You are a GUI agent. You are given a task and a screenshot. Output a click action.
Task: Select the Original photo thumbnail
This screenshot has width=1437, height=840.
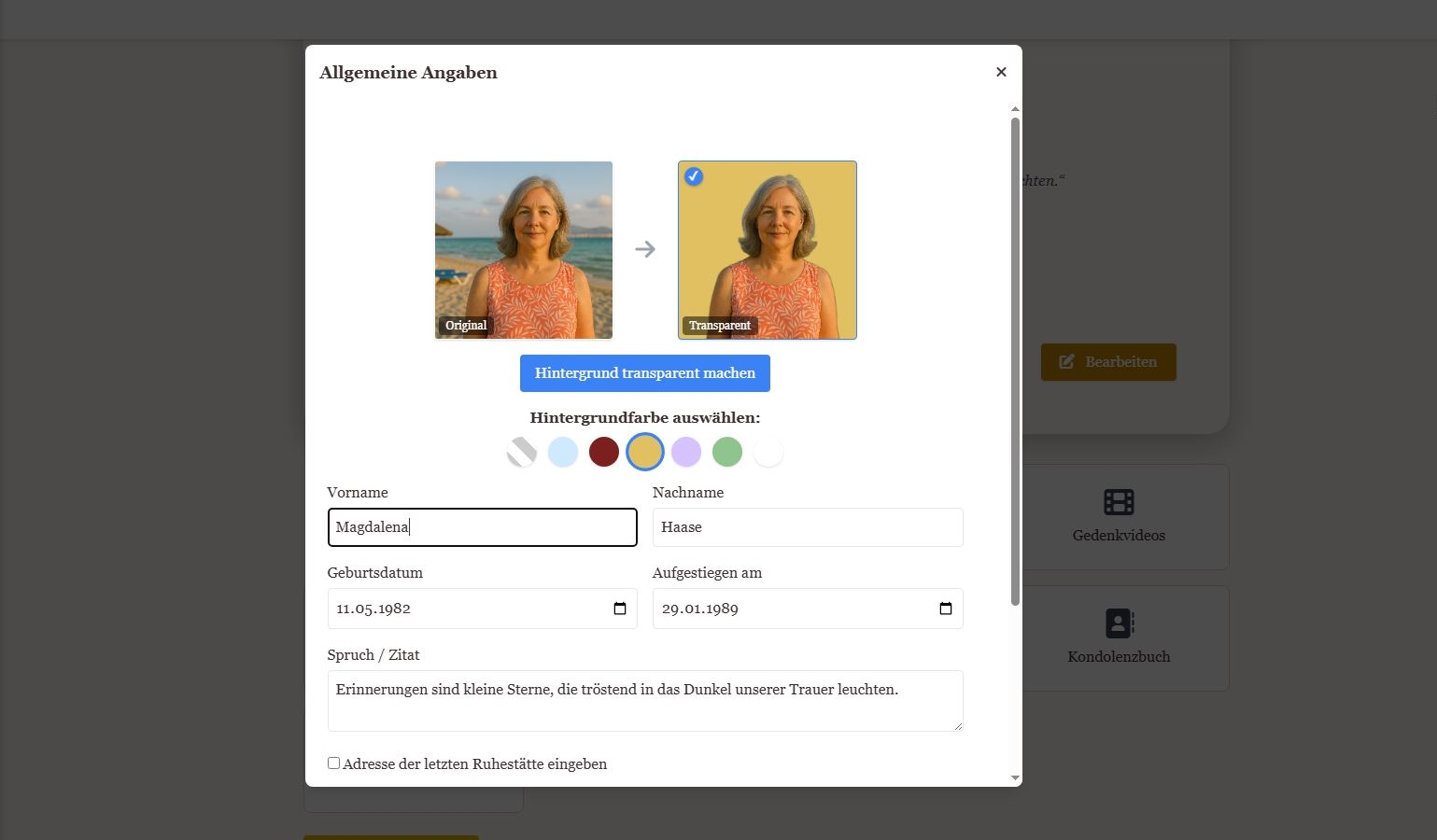pos(524,249)
